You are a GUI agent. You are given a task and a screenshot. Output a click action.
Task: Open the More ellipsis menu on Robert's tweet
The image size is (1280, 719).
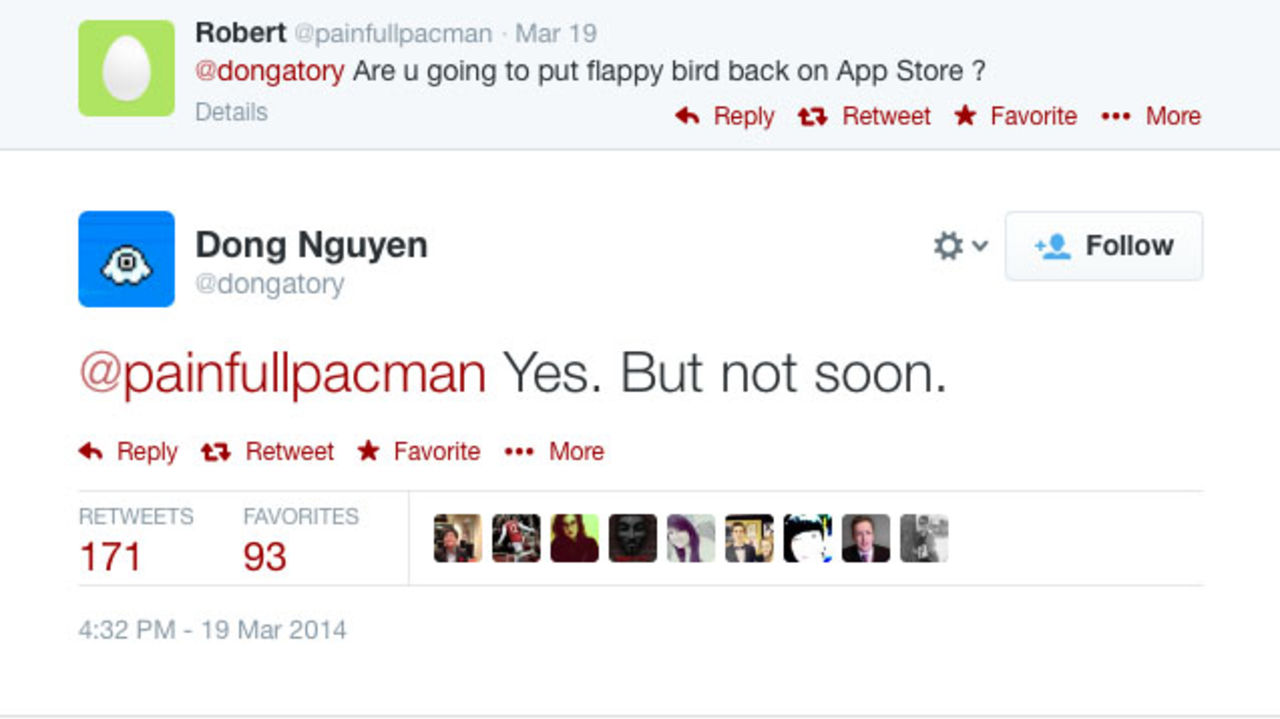[x=1117, y=116]
